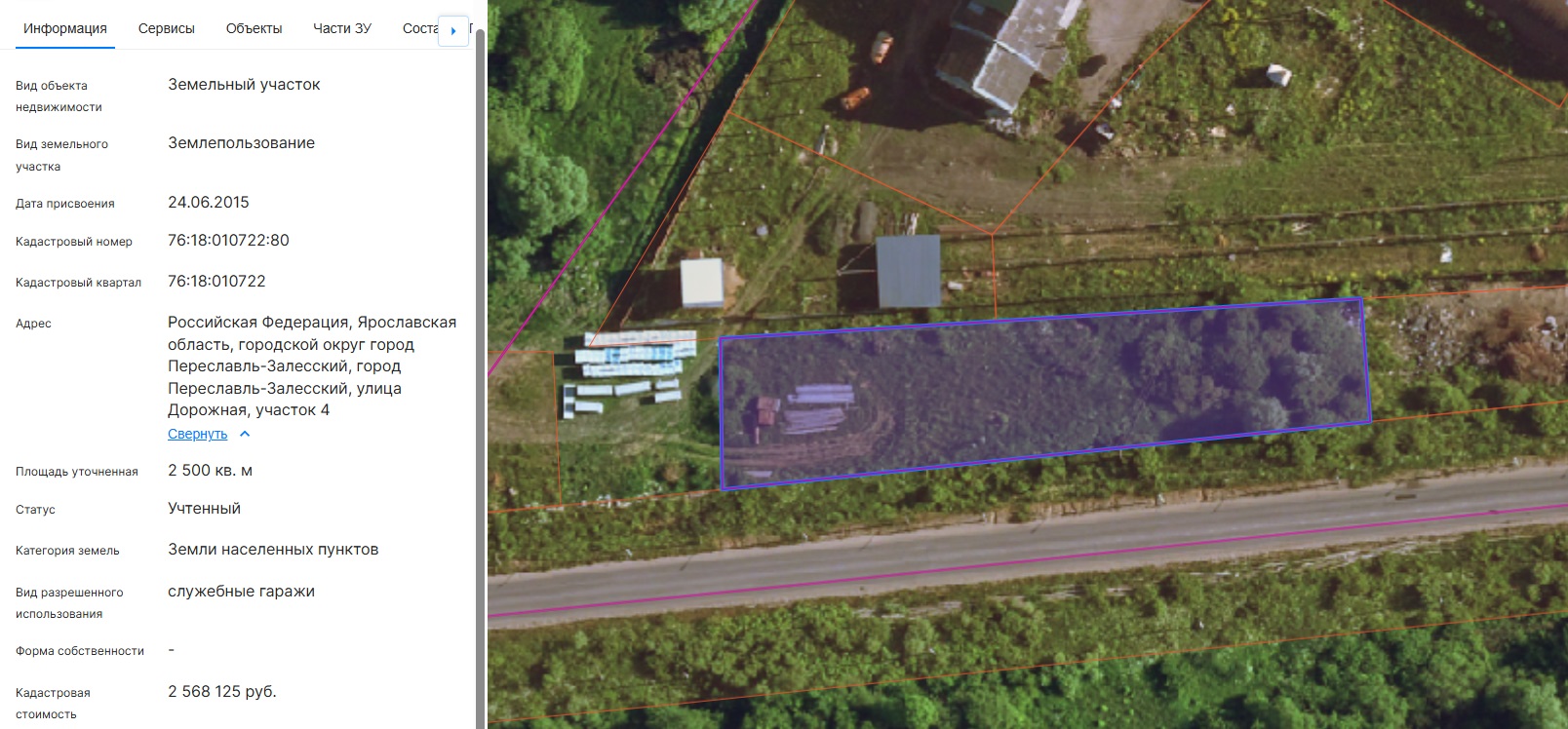Click the asphalt road below the parcel
Viewport: 1568px width, 729px height.
(x=1024, y=556)
